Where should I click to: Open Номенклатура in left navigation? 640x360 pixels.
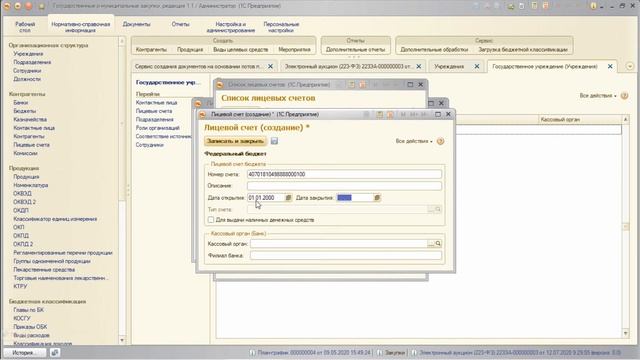(x=31, y=185)
